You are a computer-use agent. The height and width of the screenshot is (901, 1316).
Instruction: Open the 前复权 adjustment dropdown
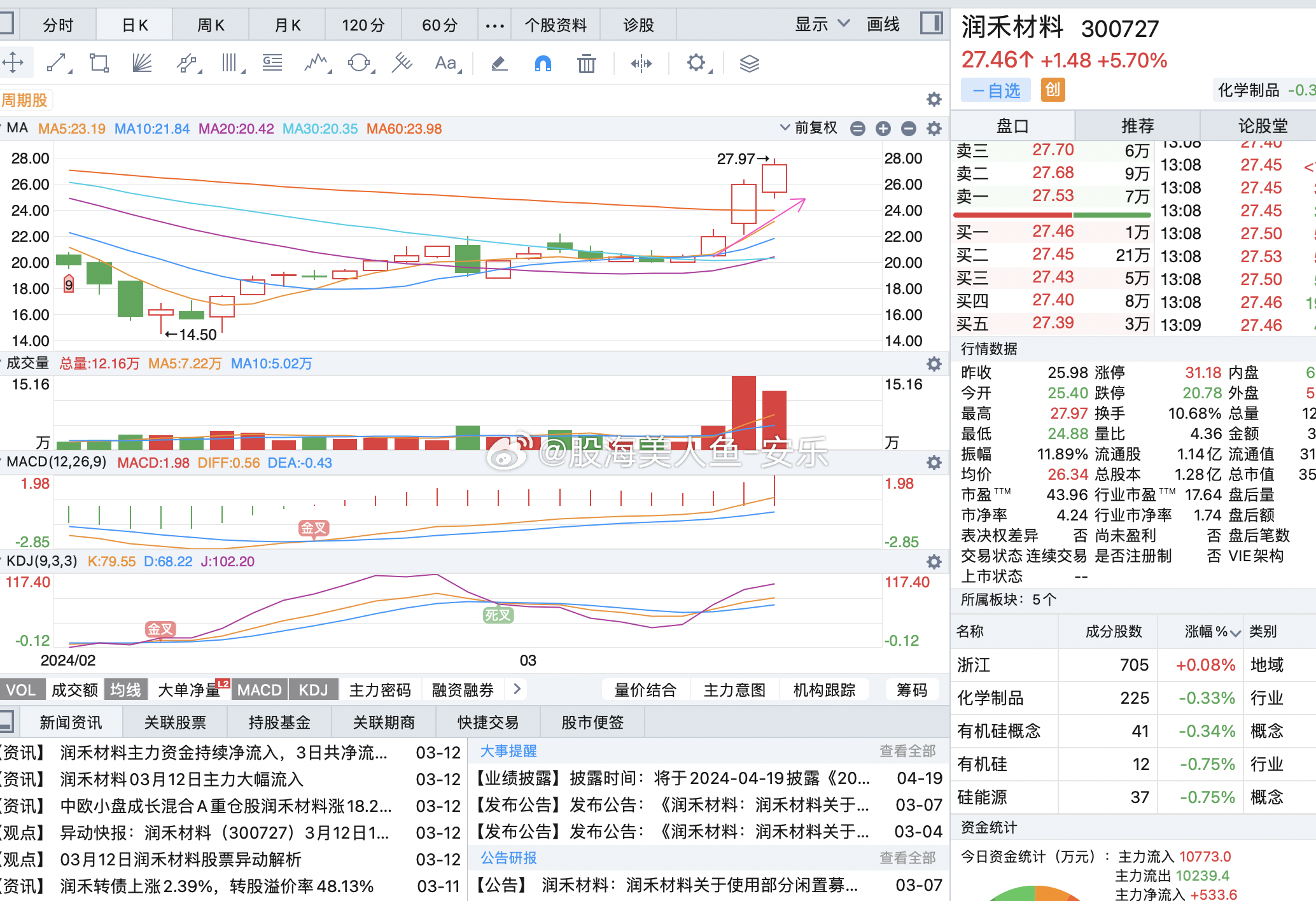809,128
